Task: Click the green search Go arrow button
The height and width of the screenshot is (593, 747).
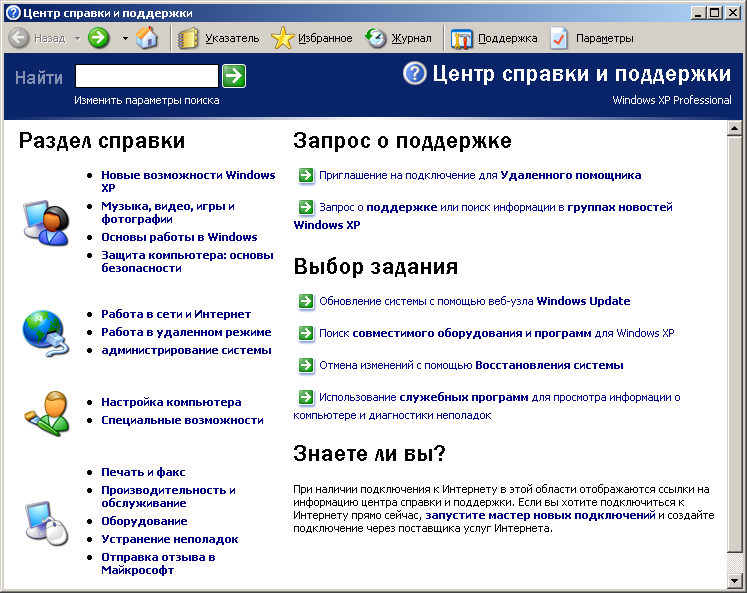Action: pos(234,76)
